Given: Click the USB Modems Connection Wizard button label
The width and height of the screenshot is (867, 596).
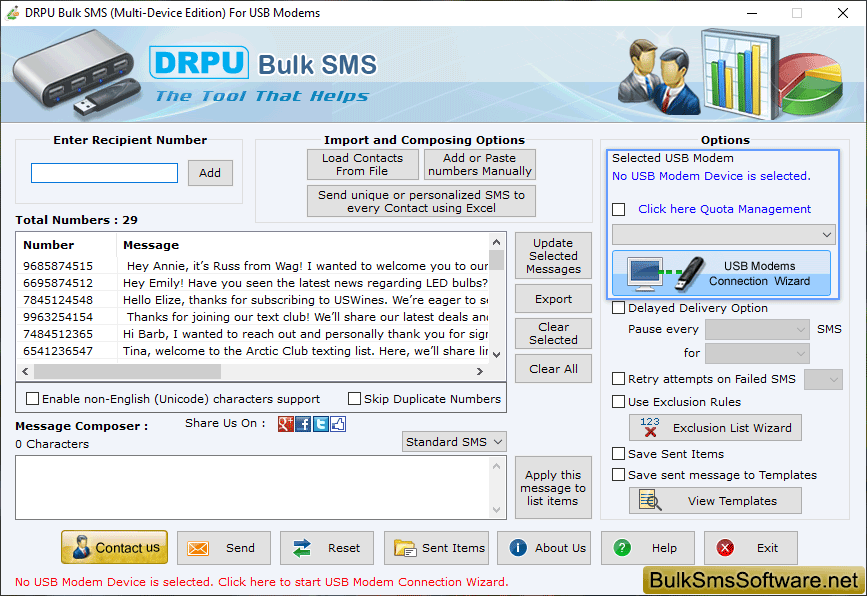Looking at the screenshot, I should click(760, 274).
